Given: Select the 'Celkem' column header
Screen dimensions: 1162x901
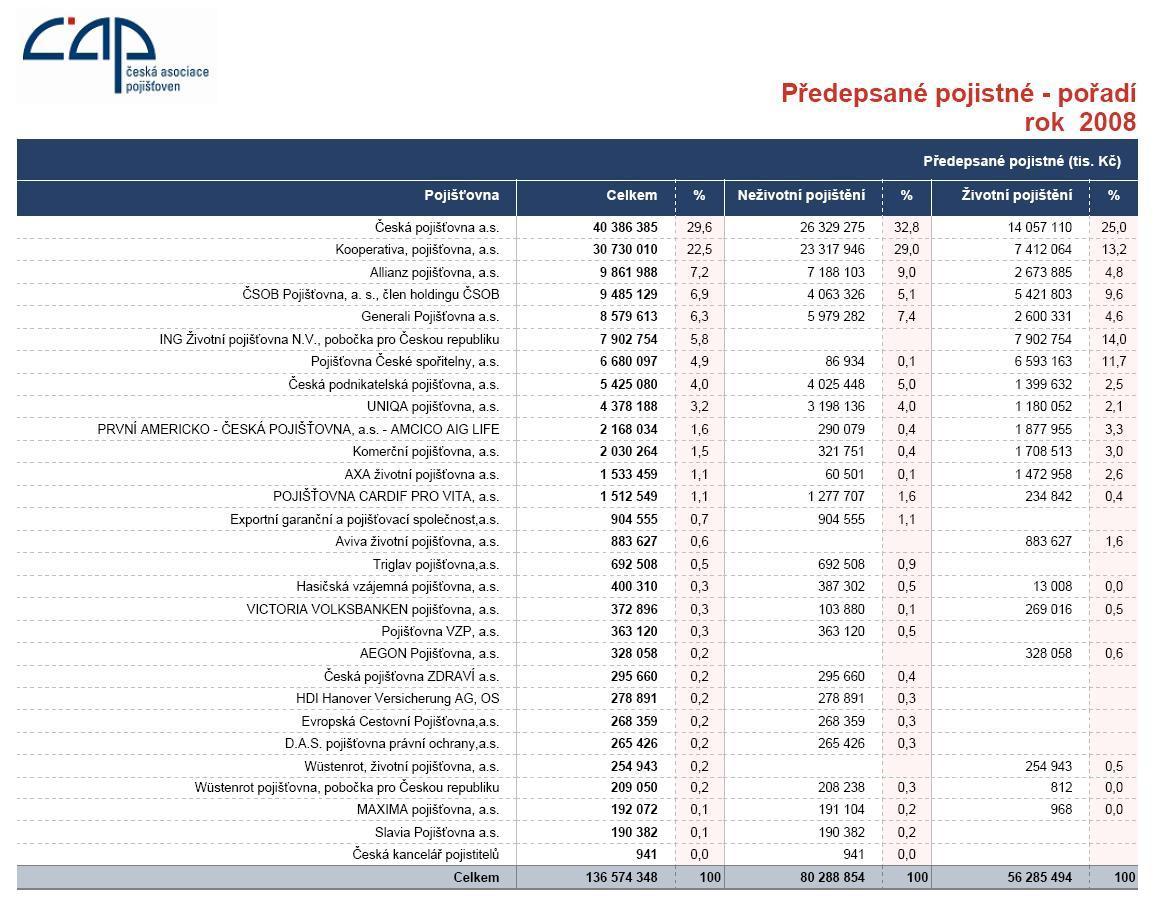Looking at the screenshot, I should (x=631, y=196).
